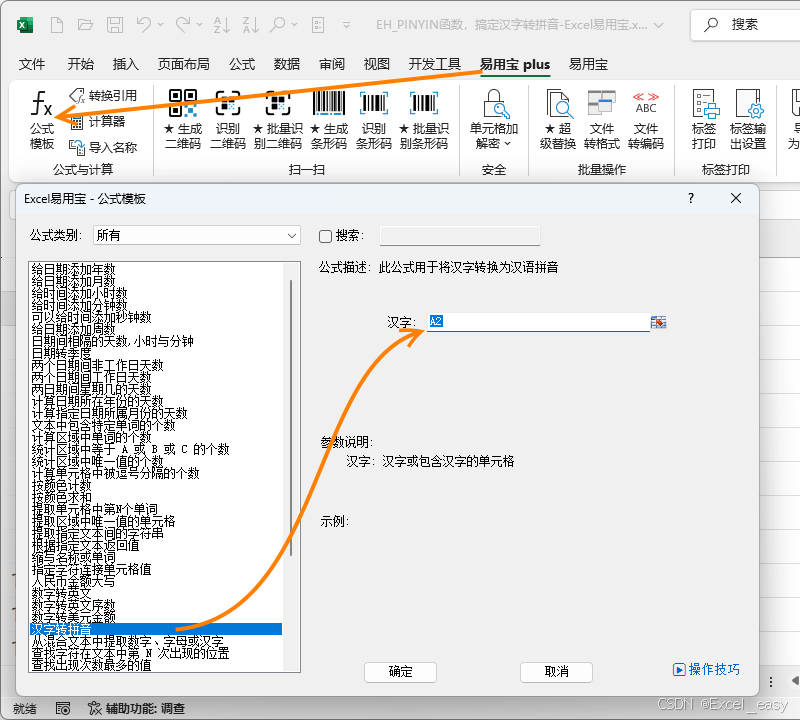Image resolution: width=800 pixels, height=720 pixels.
Task: Open the 公式模板 formula template tool
Action: pyautogui.click(x=41, y=120)
